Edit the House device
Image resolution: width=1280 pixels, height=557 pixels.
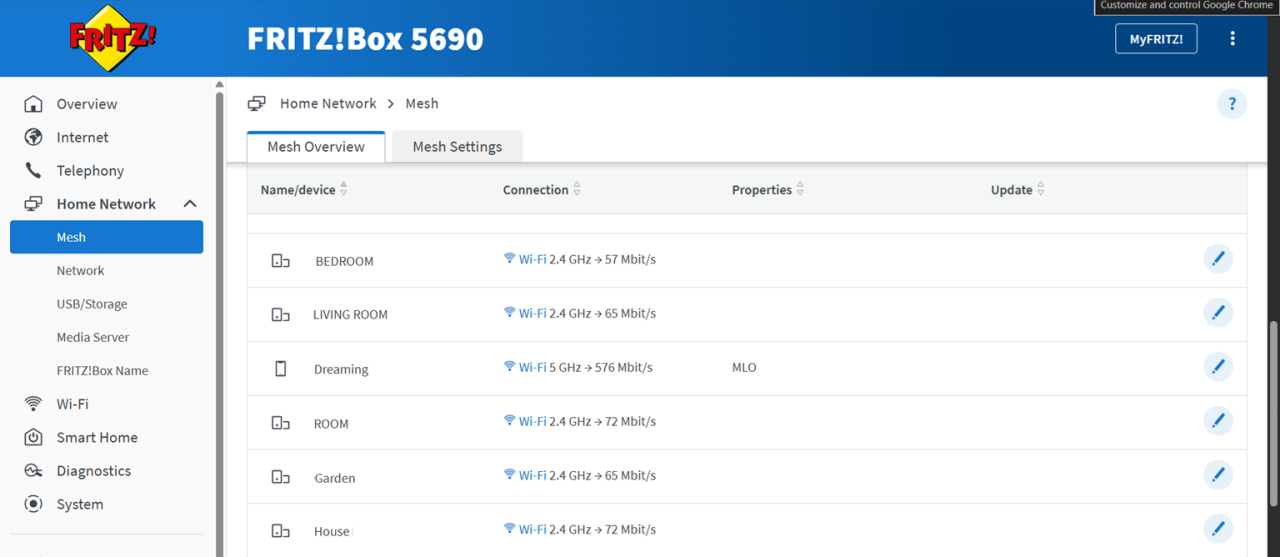click(x=1218, y=529)
